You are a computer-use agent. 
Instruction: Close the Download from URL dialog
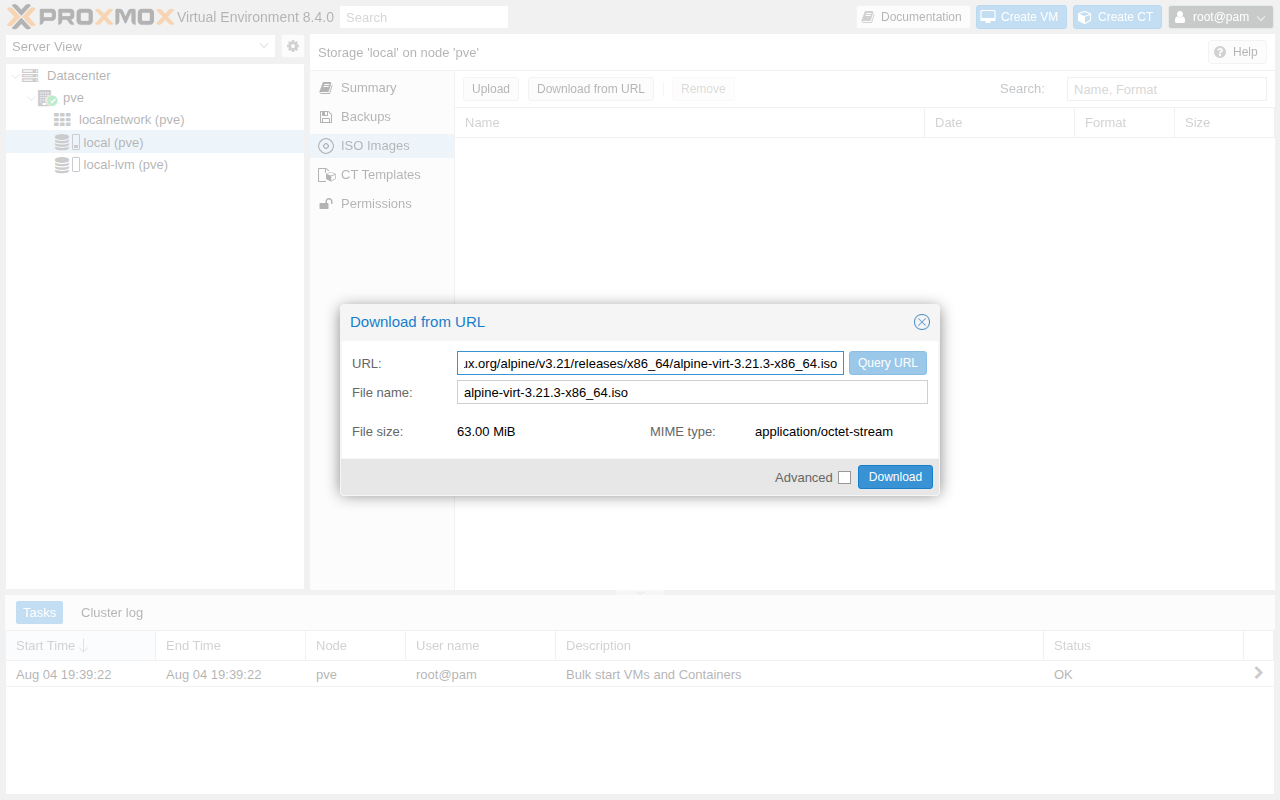point(922,322)
